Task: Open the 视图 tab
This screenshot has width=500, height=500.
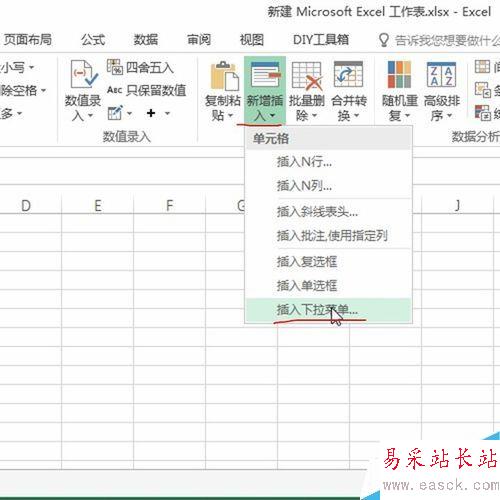Action: coord(252,40)
